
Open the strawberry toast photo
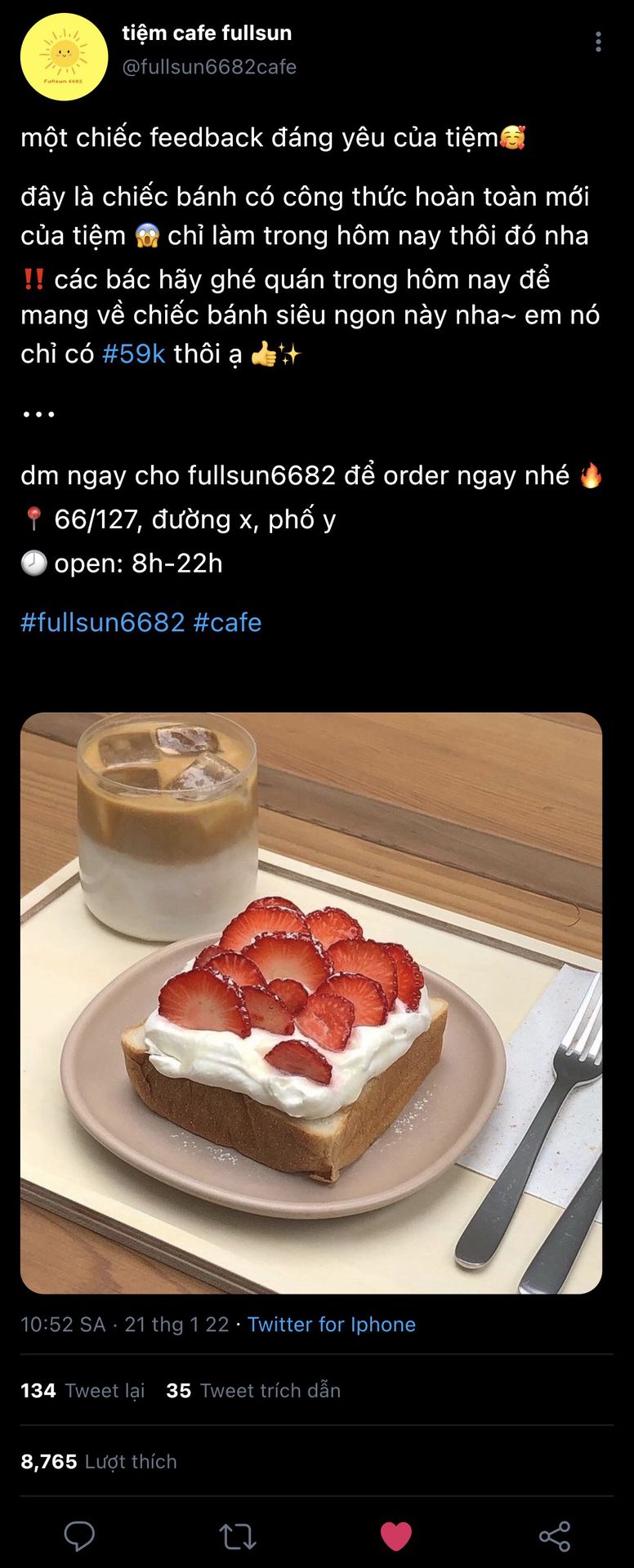pos(311,1003)
